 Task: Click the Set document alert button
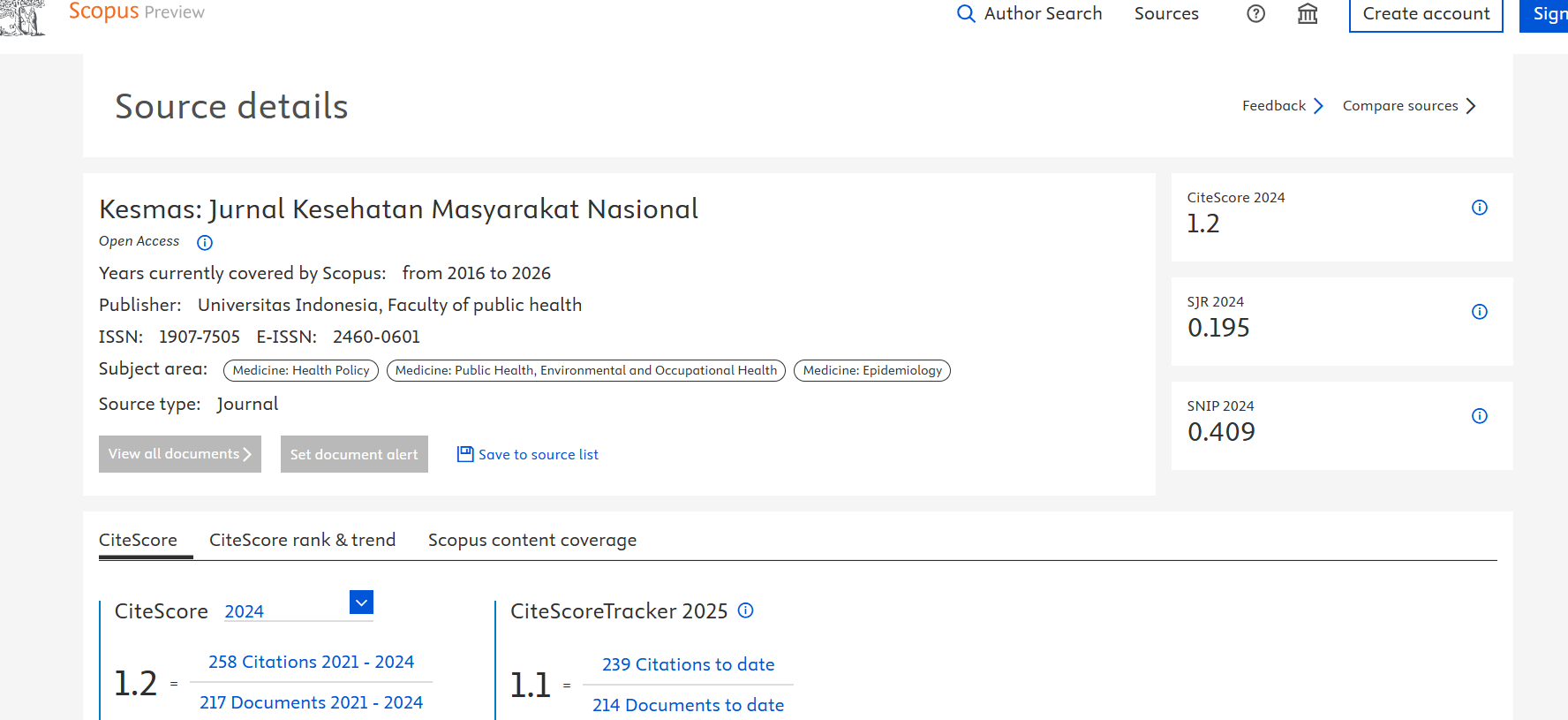(x=354, y=454)
